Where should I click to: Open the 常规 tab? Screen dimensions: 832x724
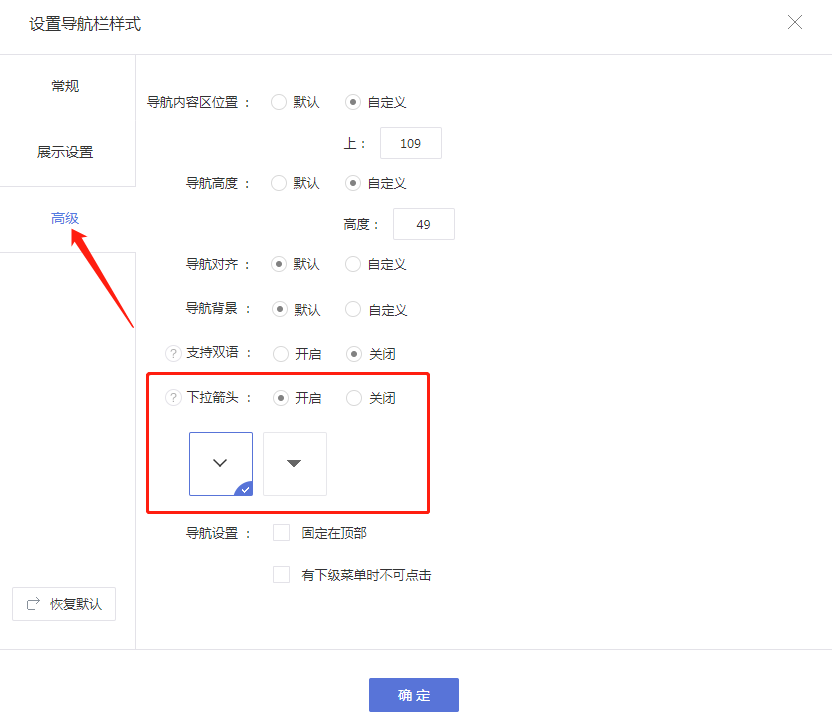point(65,86)
